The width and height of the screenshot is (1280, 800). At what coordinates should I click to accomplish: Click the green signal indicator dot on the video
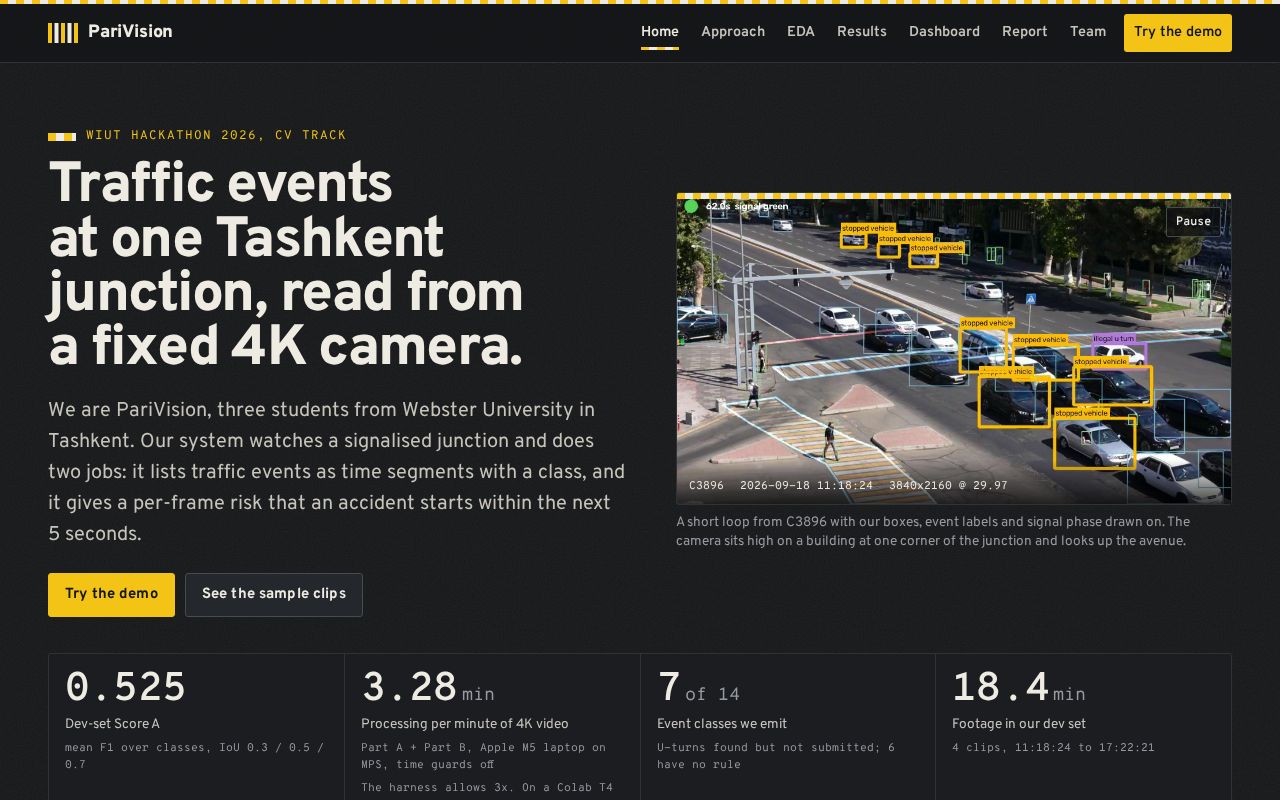(x=691, y=206)
